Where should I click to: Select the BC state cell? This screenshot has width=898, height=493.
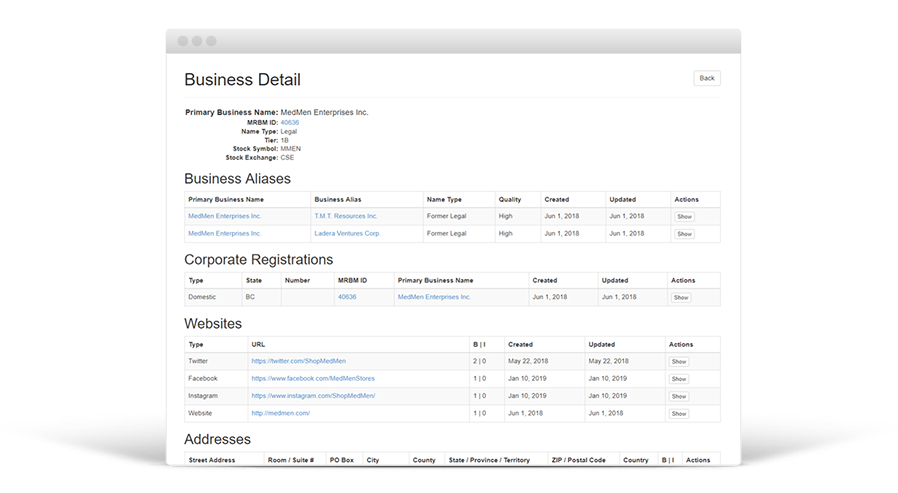[x=250, y=297]
